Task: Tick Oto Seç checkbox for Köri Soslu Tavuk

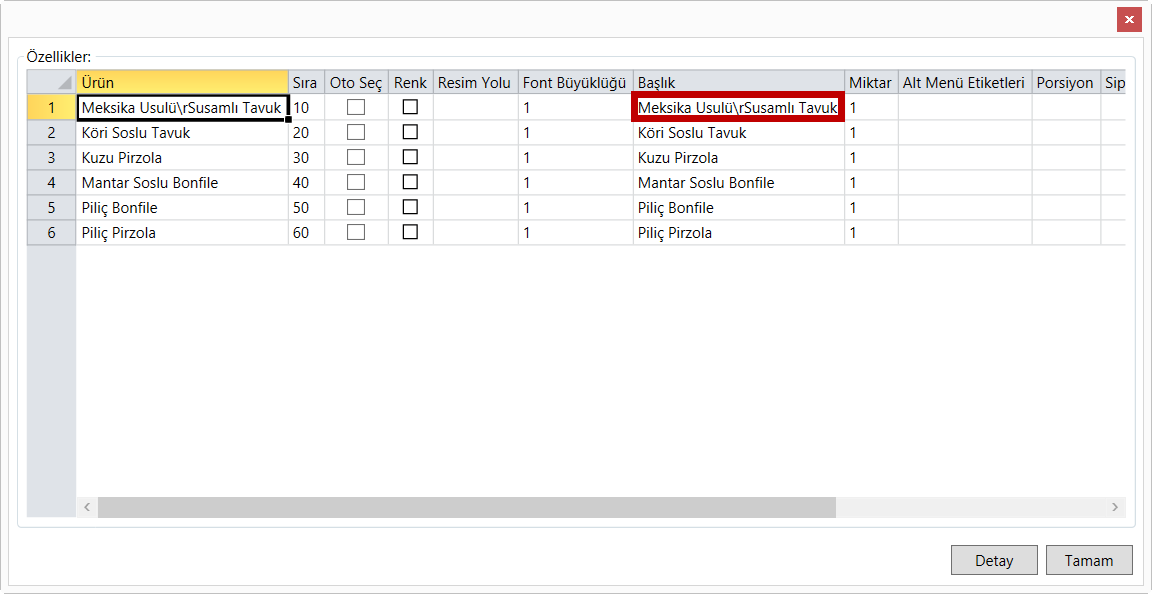Action: point(356,132)
